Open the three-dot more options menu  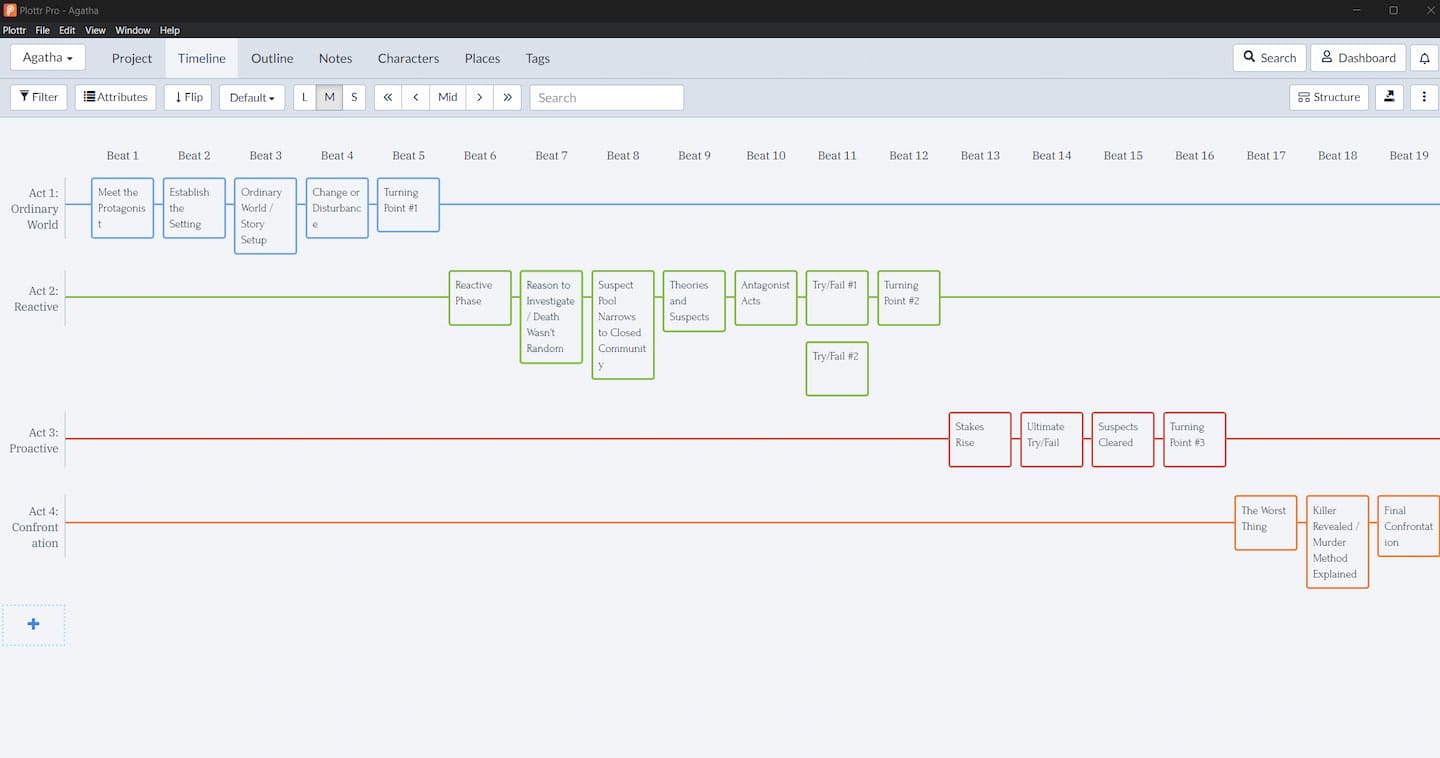pos(1424,97)
